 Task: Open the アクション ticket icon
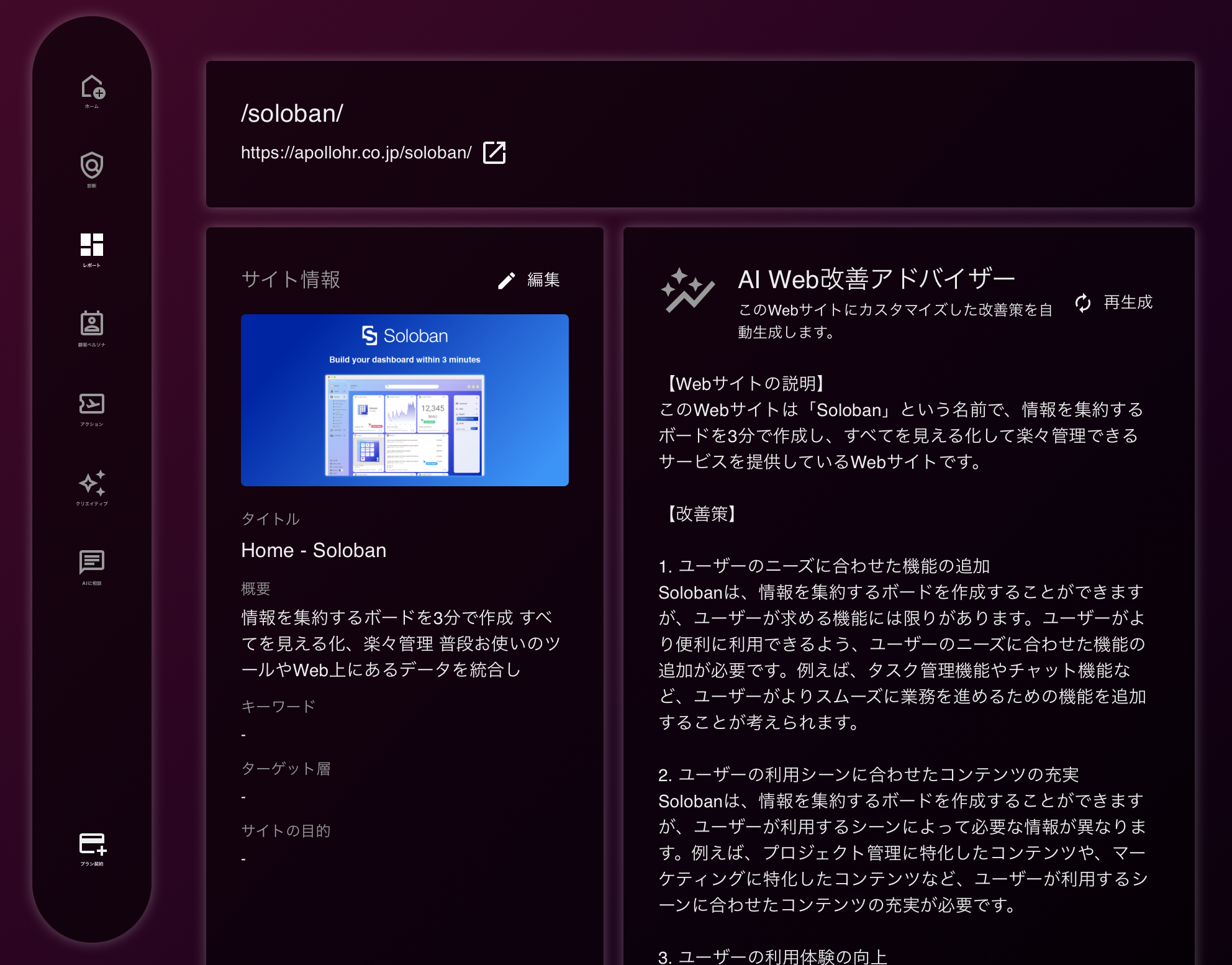[92, 404]
